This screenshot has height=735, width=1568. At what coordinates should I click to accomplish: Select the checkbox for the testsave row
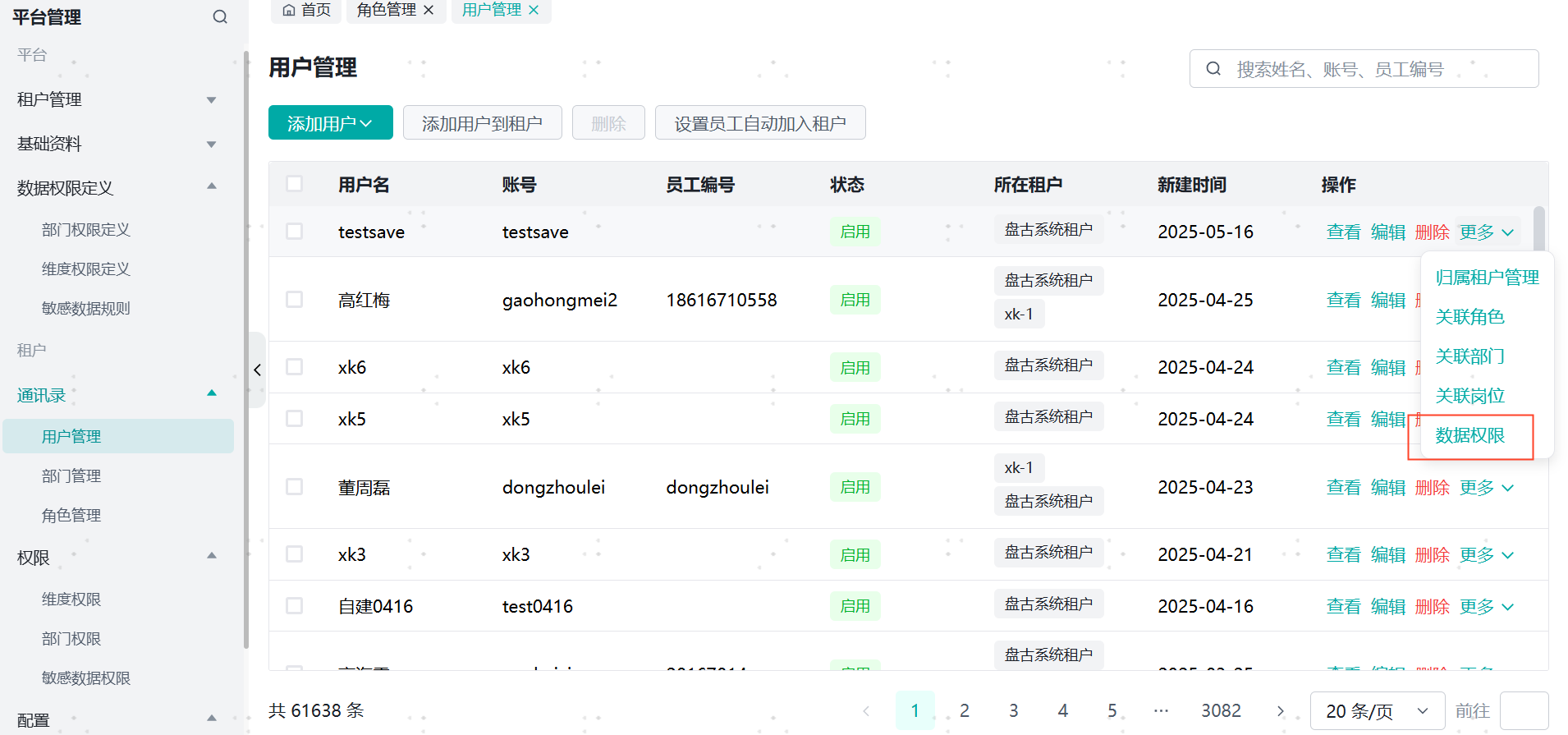pyautogui.click(x=294, y=232)
